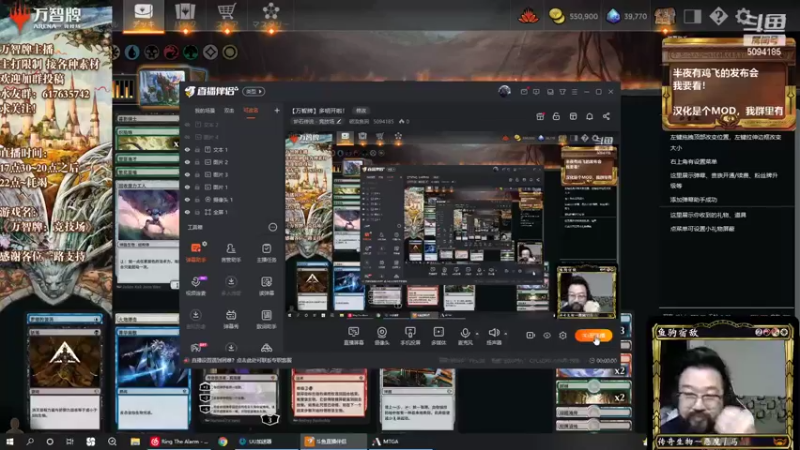Click the share icon in stream header
Image resolution: width=800 pixels, height=450 pixels.
click(606, 116)
